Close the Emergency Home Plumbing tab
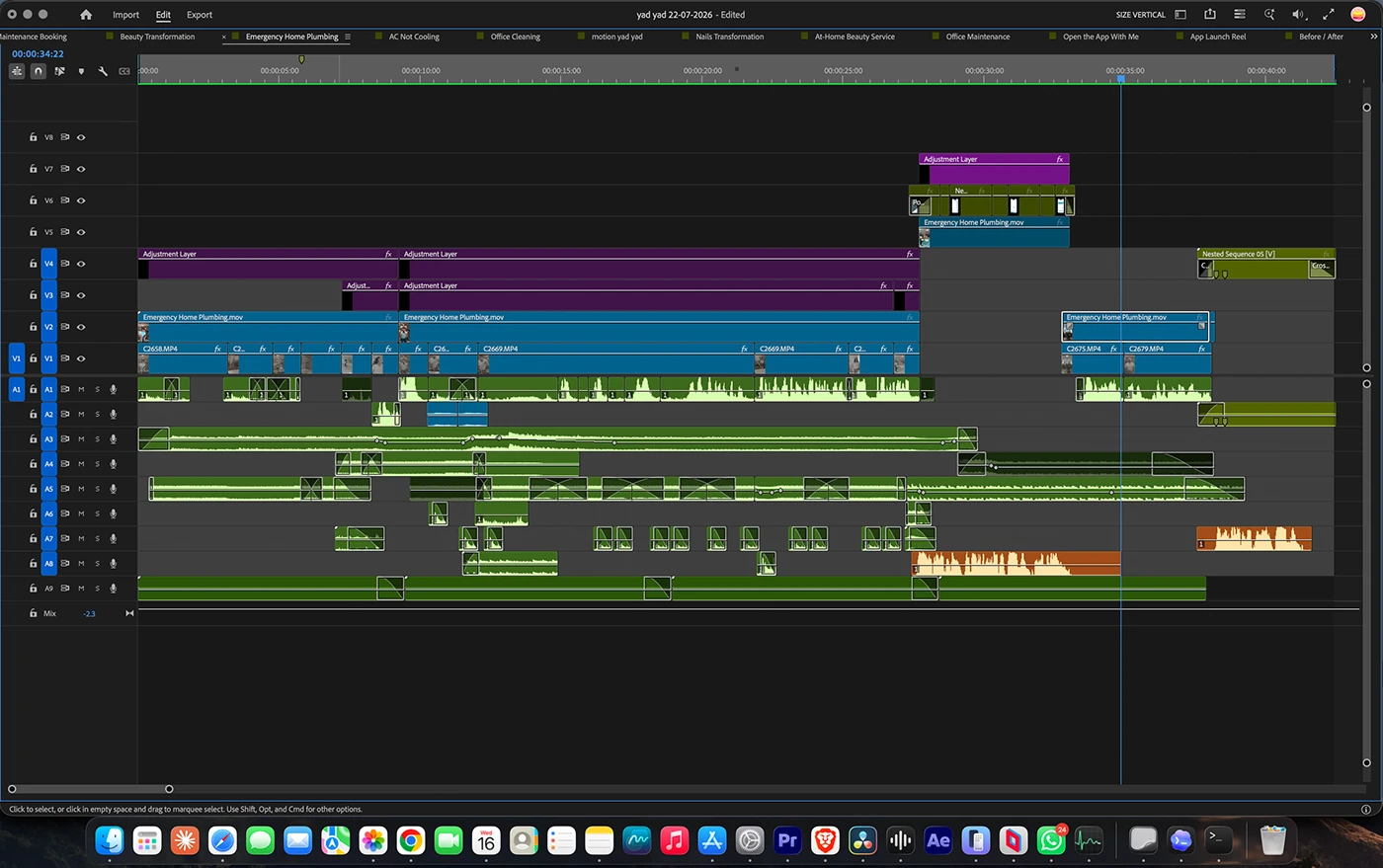This screenshot has width=1383, height=868. [x=224, y=37]
